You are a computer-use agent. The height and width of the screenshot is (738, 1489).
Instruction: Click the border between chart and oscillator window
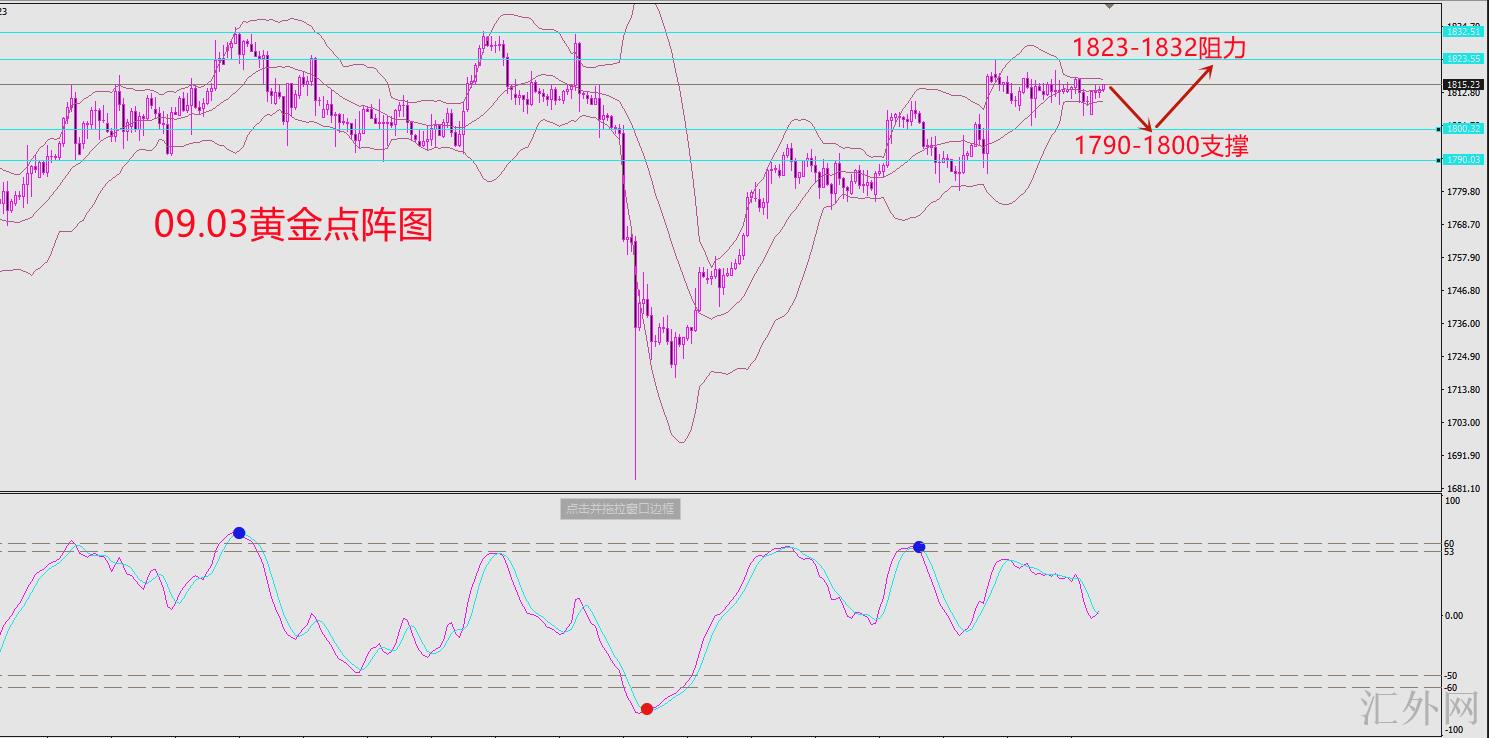pyautogui.click(x=720, y=491)
